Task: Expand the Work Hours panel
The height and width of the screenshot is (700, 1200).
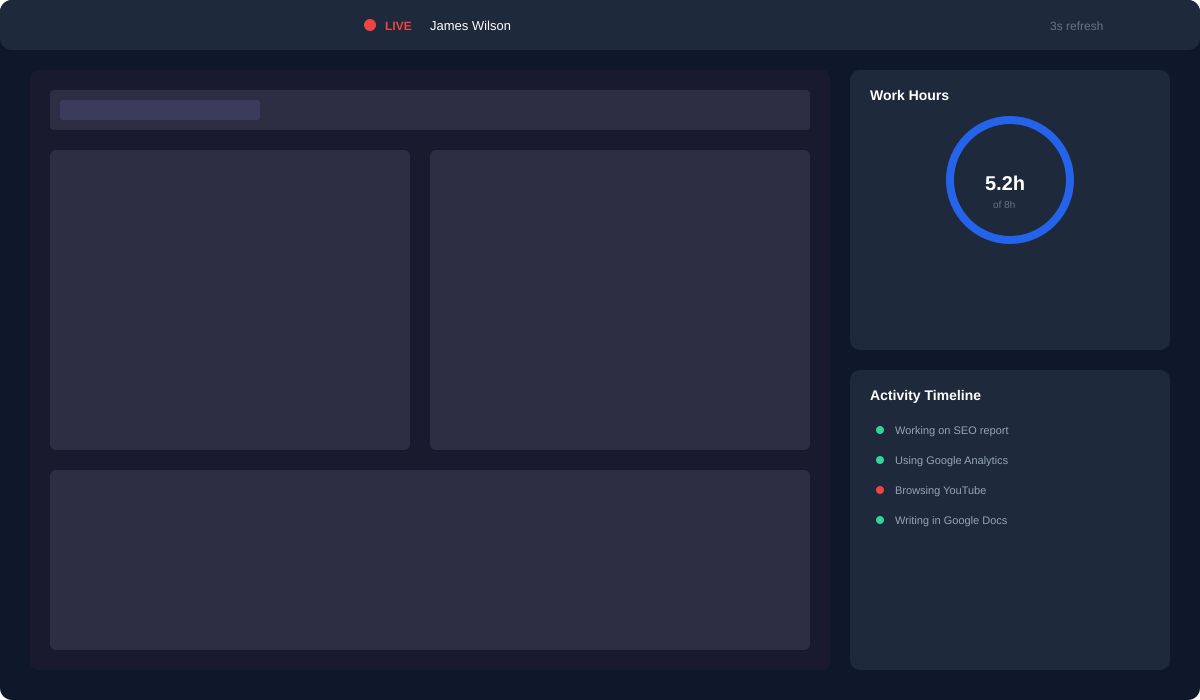Action: (x=909, y=95)
